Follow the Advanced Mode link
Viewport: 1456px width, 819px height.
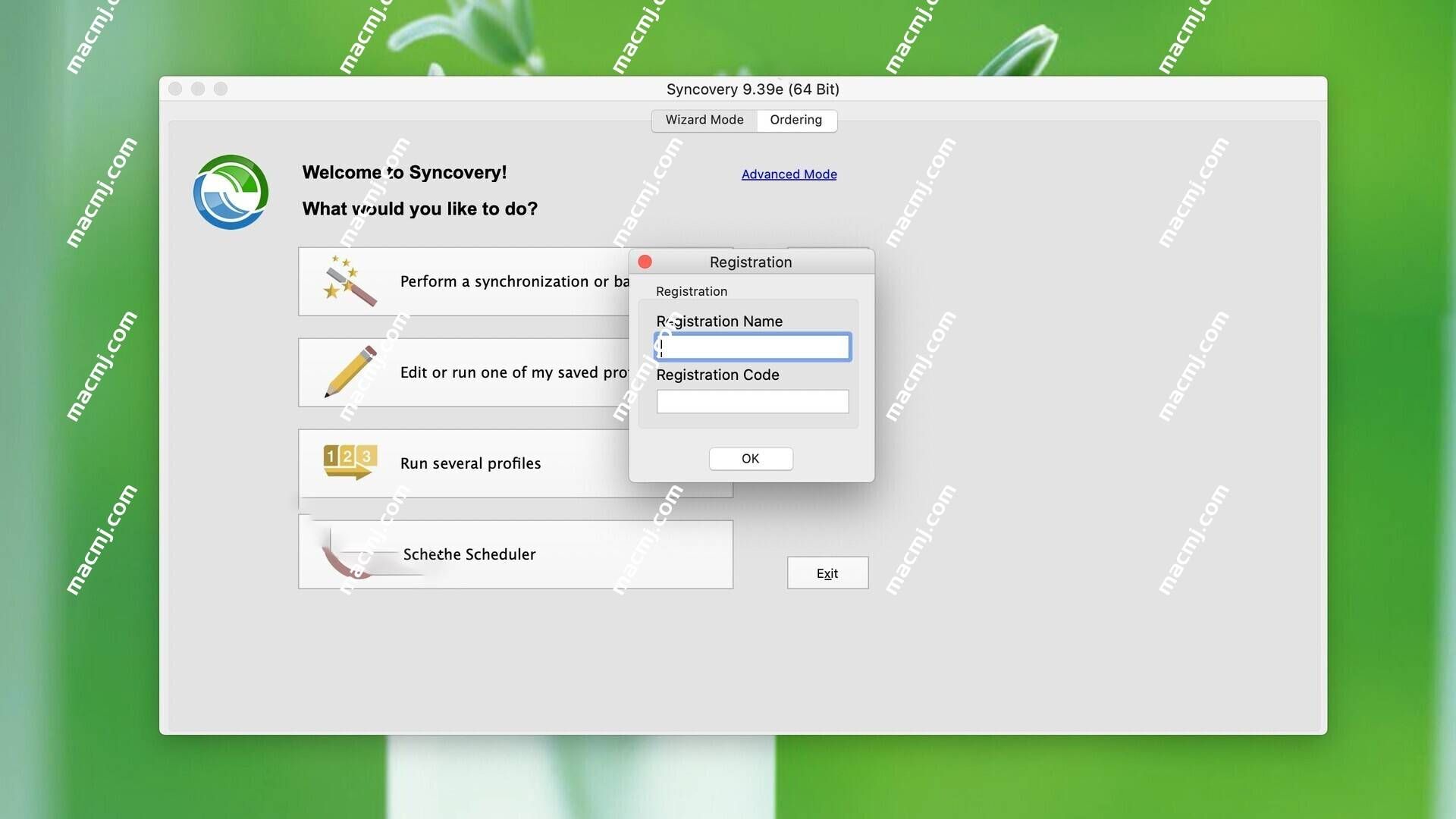(x=789, y=174)
